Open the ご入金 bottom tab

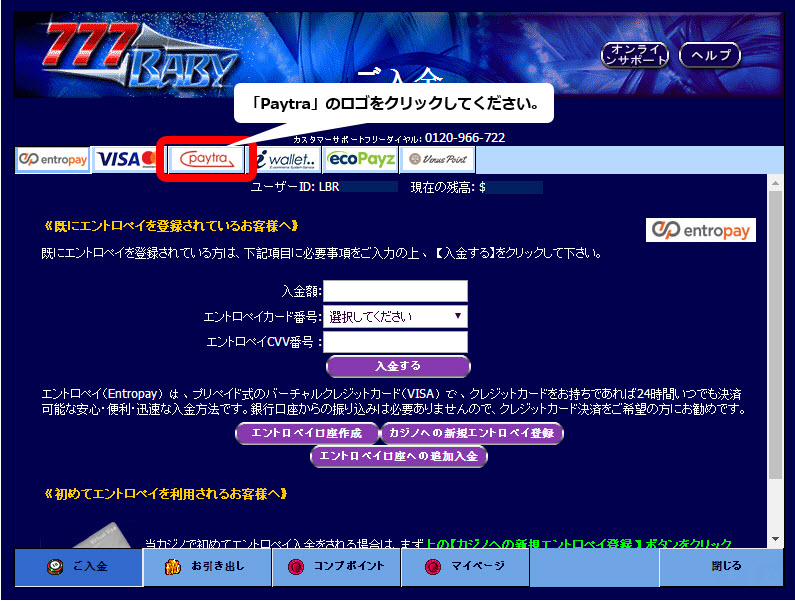[x=79, y=567]
